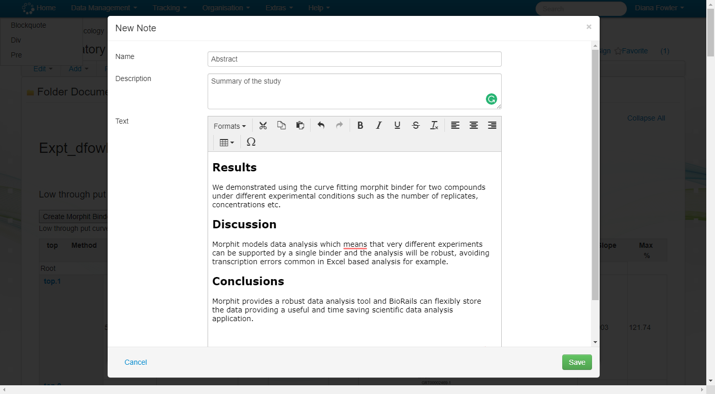Click the dialog's vertical scrollbar thumb

click(x=595, y=175)
